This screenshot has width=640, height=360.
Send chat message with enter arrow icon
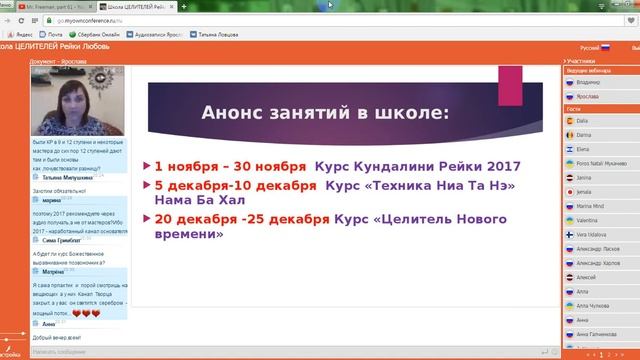coord(544,352)
